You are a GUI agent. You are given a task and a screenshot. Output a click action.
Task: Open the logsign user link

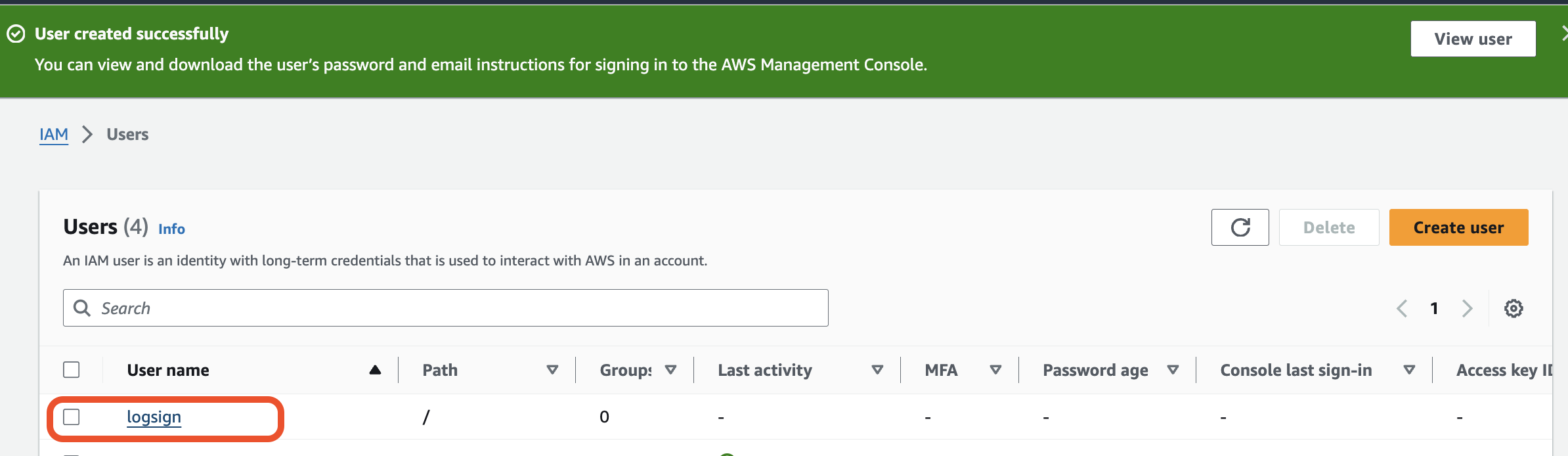point(154,417)
